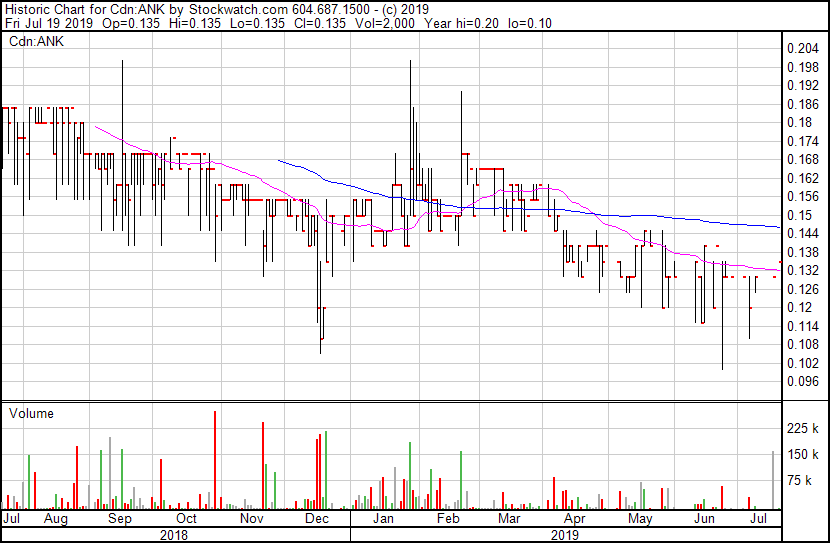830x543 pixels.
Task: Click the 0.102 price axis label
Action: tap(802, 363)
